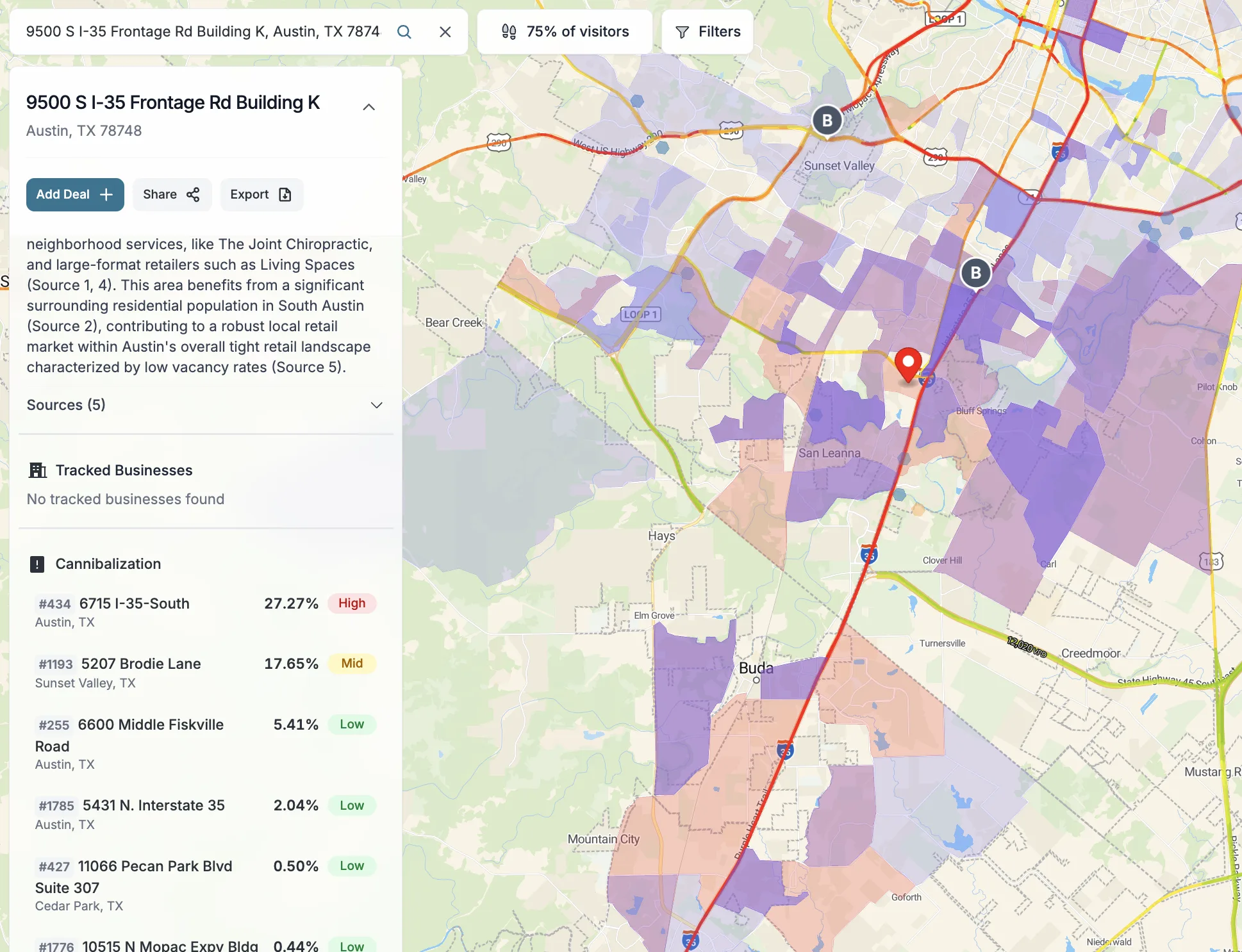Open the Filters panel
The image size is (1242, 952).
pyautogui.click(x=708, y=32)
